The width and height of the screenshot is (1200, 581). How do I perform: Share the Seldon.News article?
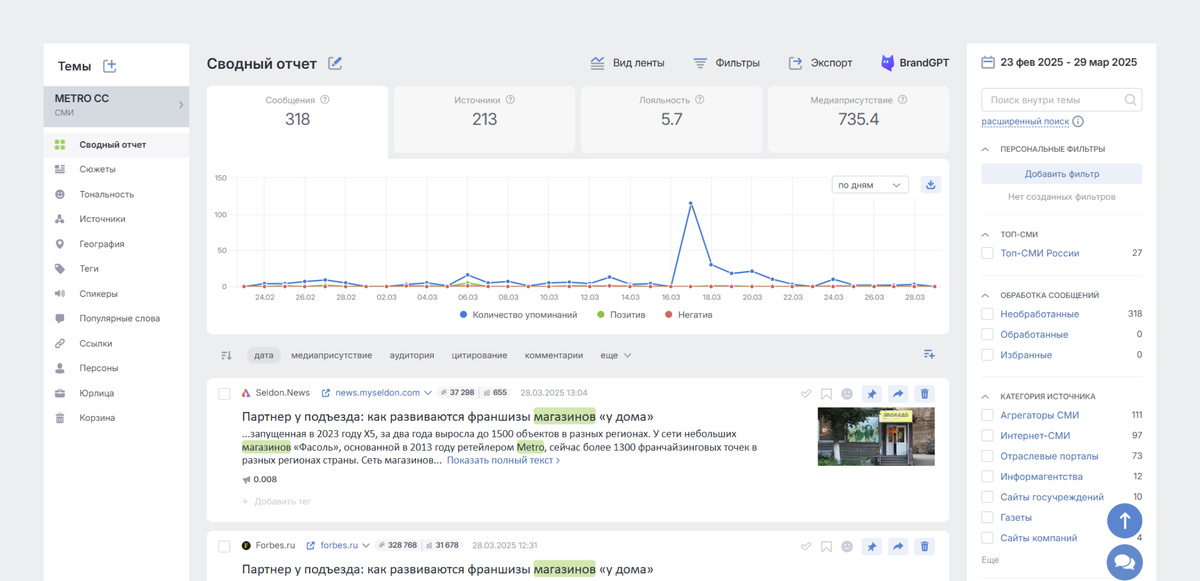898,393
